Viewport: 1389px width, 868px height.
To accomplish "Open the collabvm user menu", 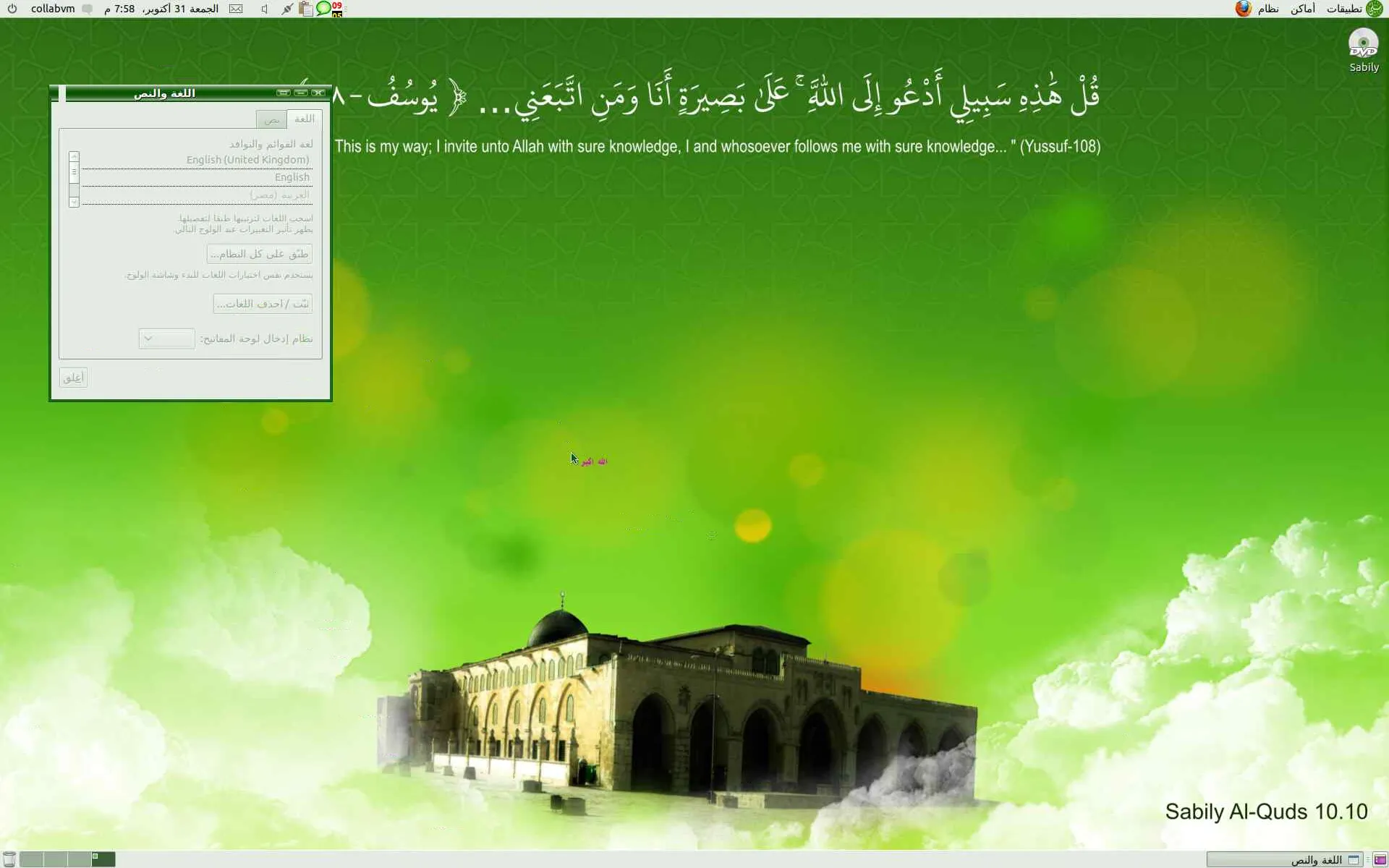I will (x=53, y=9).
